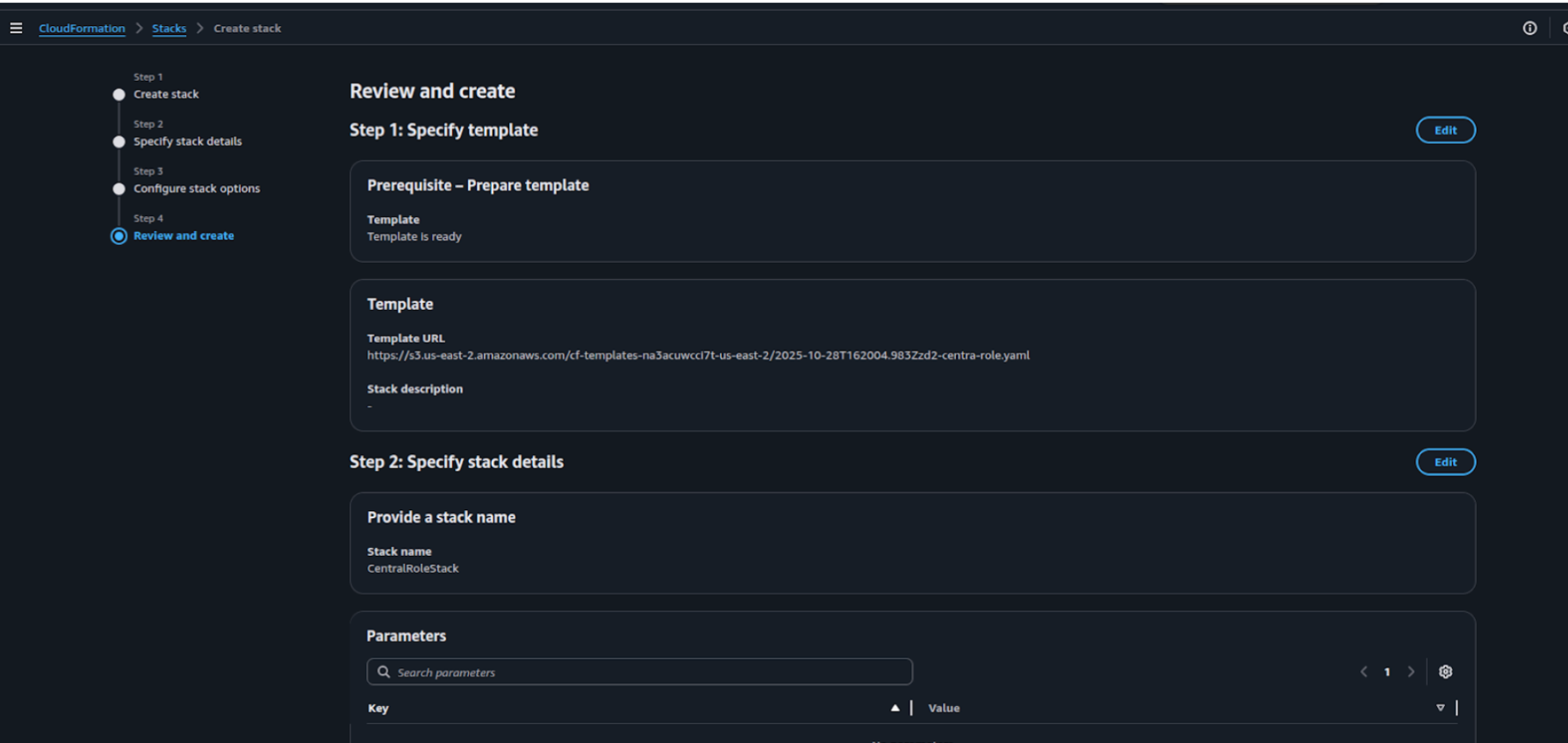Click the Template URL label
The height and width of the screenshot is (743, 1568).
(406, 338)
